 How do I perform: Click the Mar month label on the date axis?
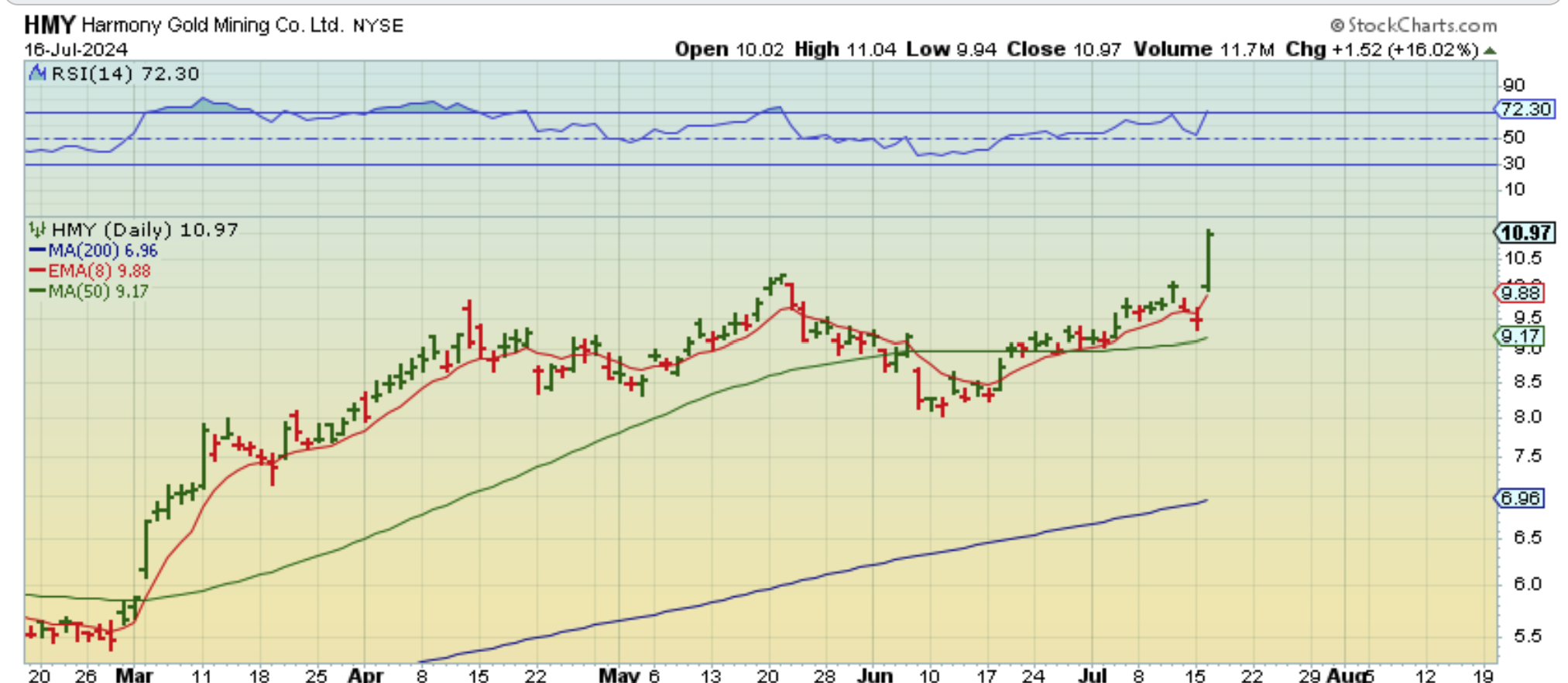click(x=134, y=675)
